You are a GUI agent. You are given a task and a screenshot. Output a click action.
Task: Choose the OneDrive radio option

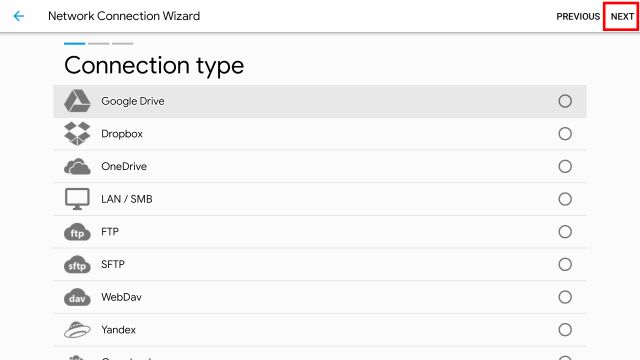tap(565, 166)
